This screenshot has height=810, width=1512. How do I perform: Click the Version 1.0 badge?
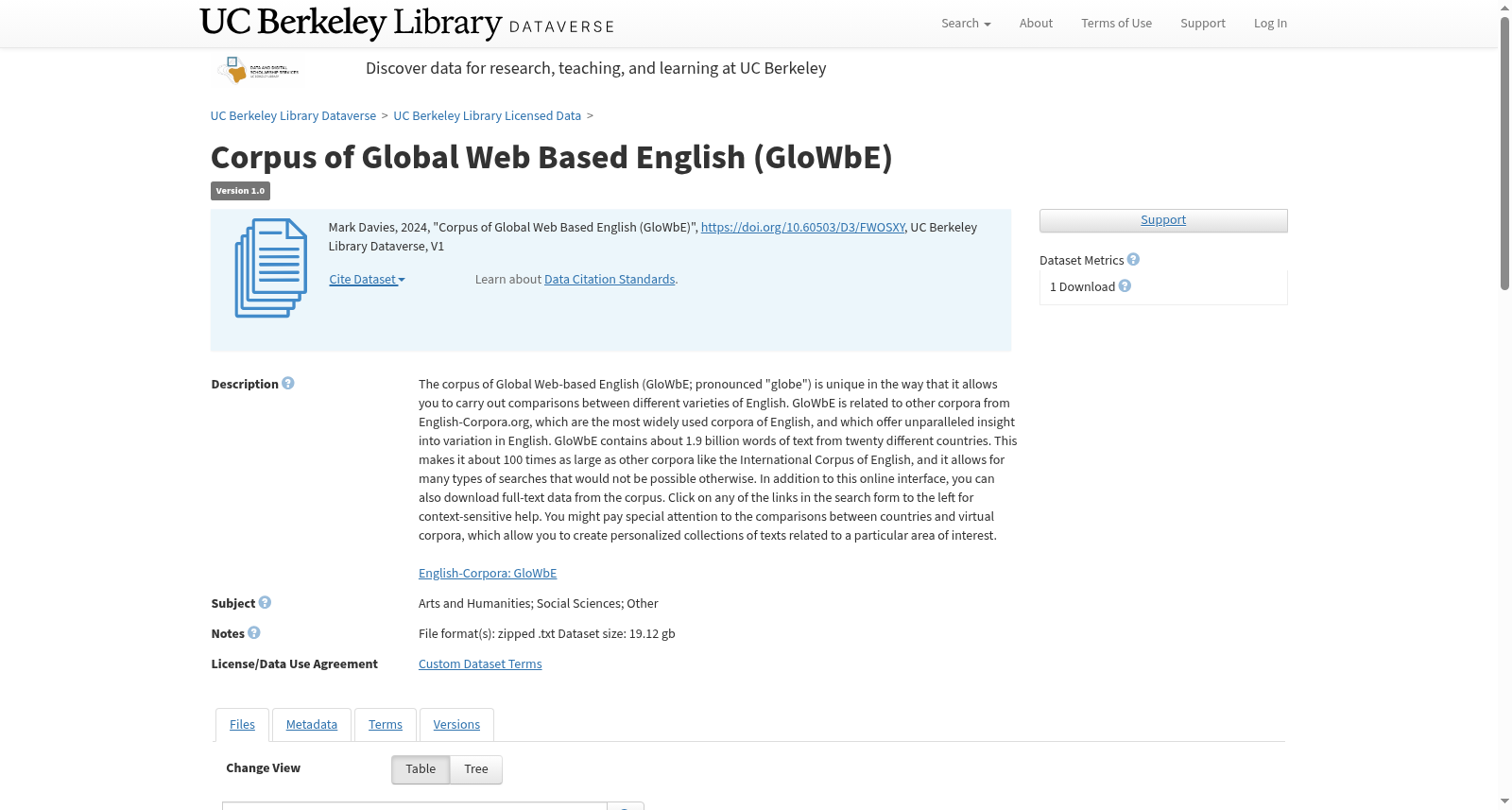click(240, 191)
